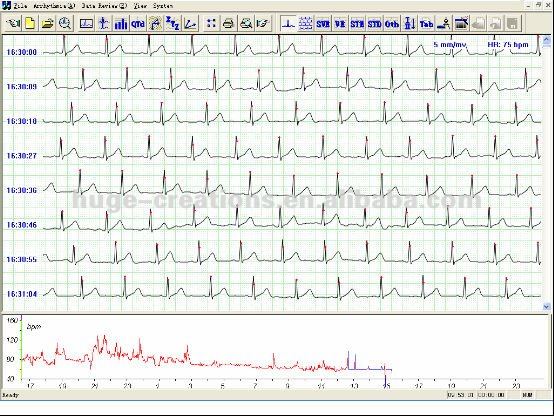Screen dimensions: 554x416
Task: Select the 16:31:04 timestamp label
Action: click(x=22, y=294)
